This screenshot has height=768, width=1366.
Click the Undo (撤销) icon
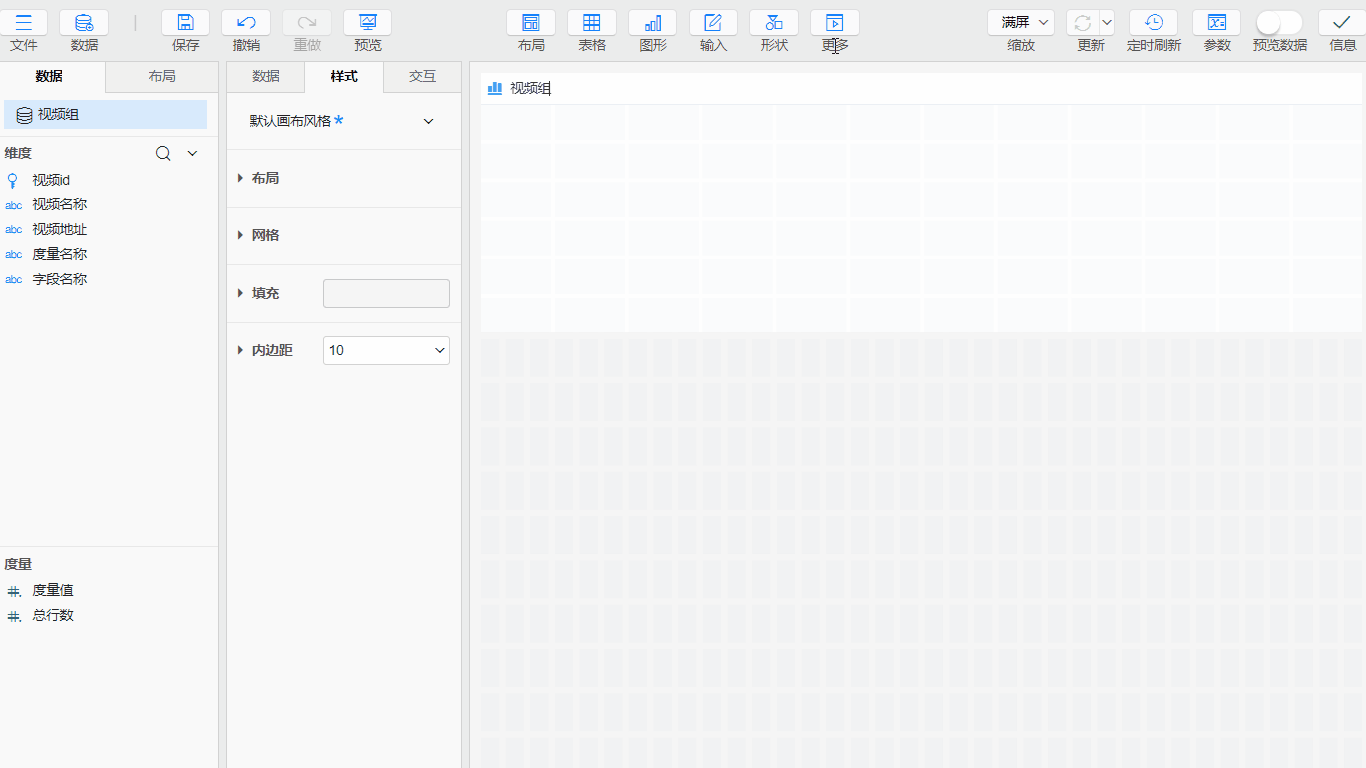(246, 23)
